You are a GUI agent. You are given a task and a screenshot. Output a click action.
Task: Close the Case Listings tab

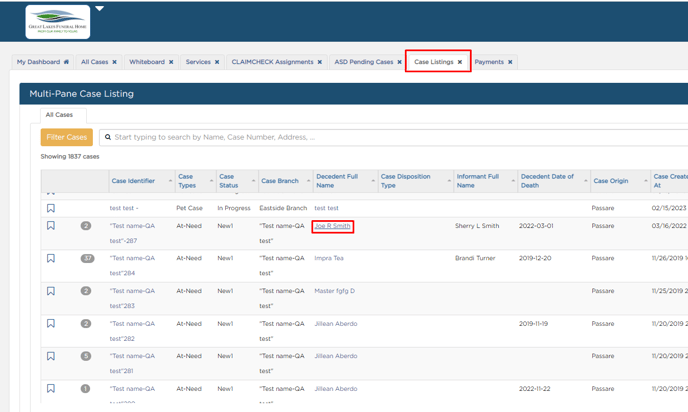460,62
